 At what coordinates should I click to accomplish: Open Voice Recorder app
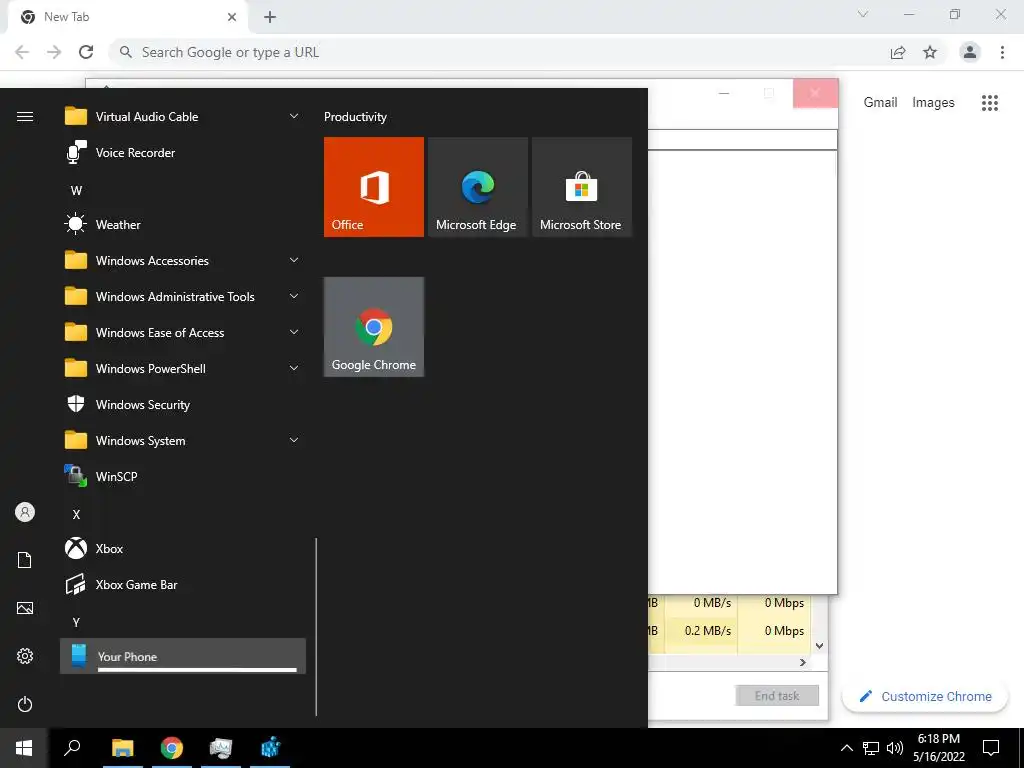(x=183, y=153)
